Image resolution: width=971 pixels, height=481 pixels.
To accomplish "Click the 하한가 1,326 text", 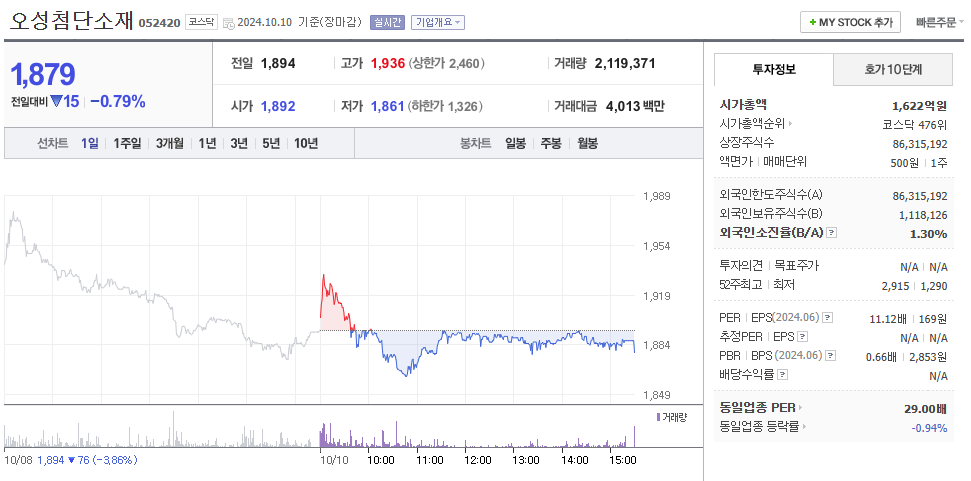I will (445, 106).
